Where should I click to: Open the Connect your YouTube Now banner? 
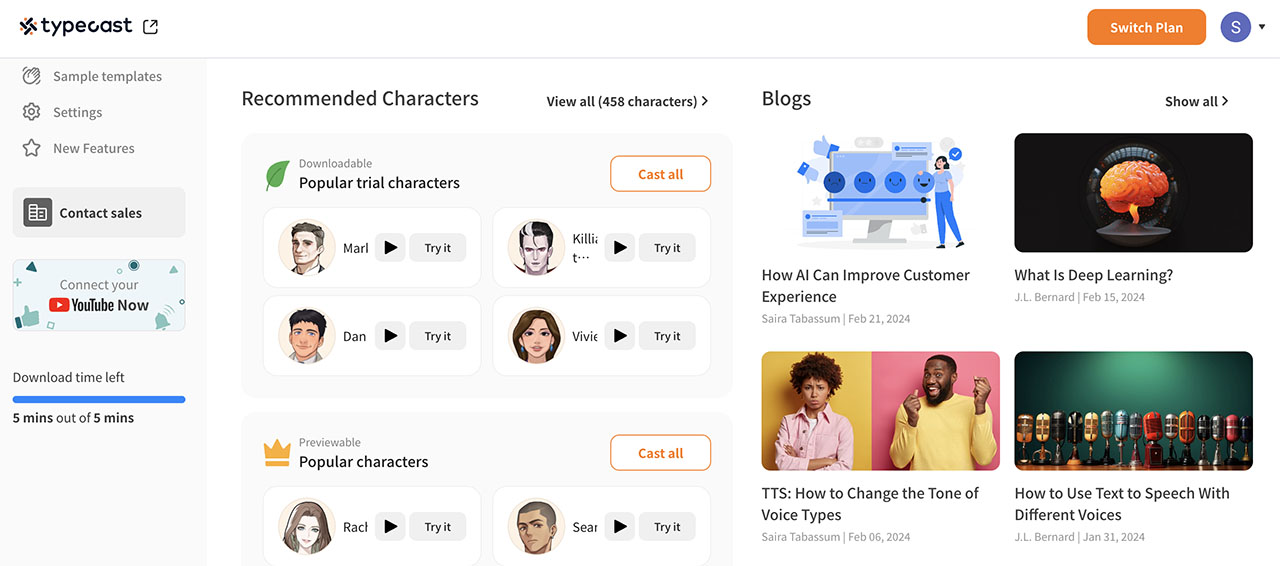coord(99,295)
